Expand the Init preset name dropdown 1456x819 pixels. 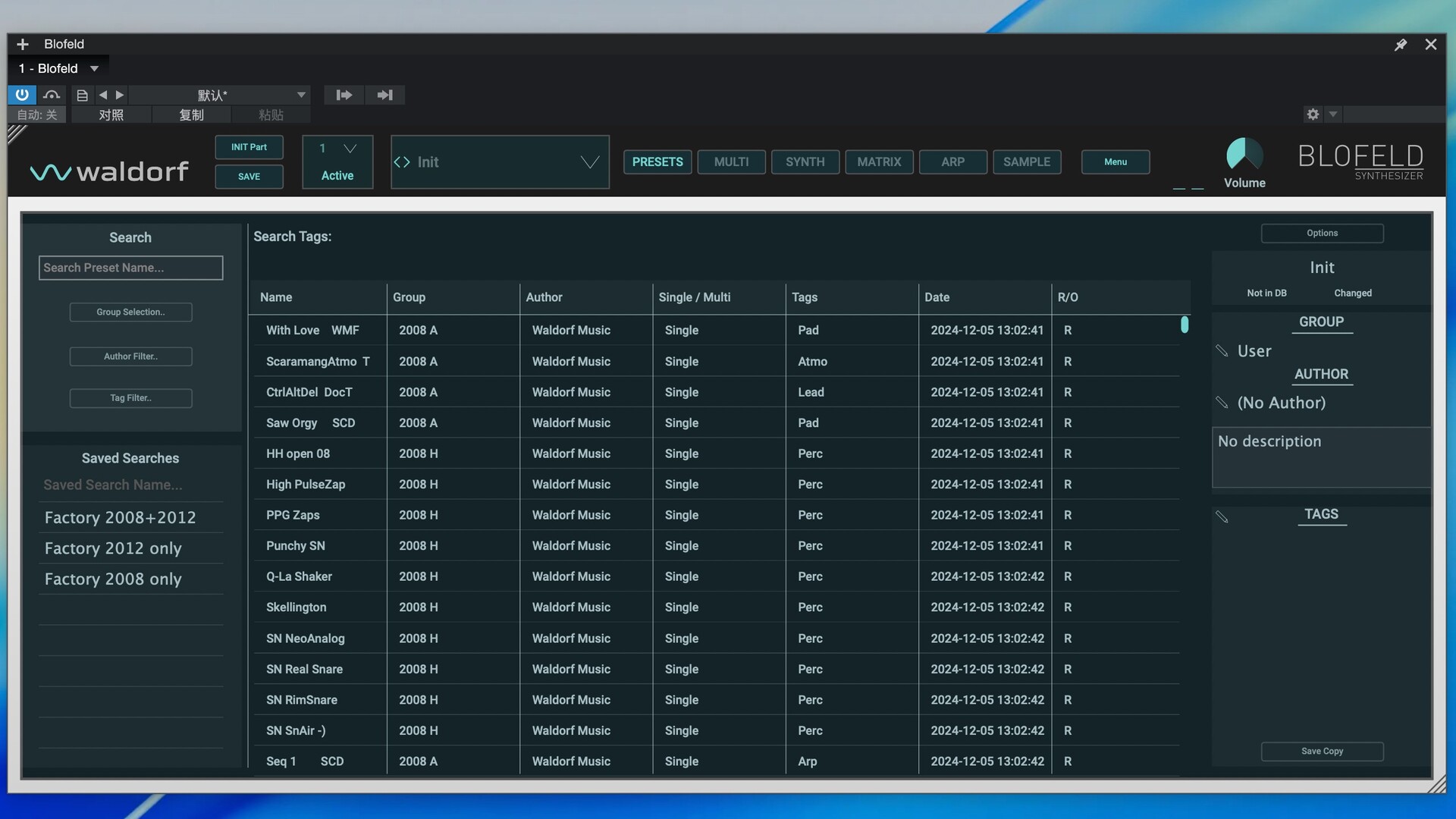point(590,162)
